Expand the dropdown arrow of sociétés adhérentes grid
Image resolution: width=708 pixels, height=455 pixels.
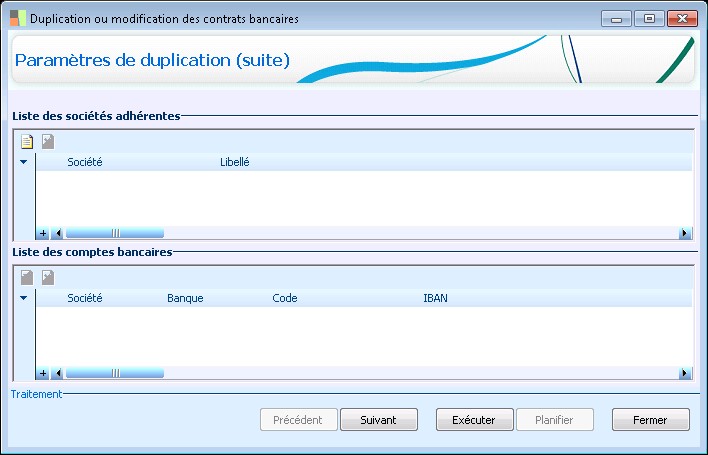tap(23, 162)
